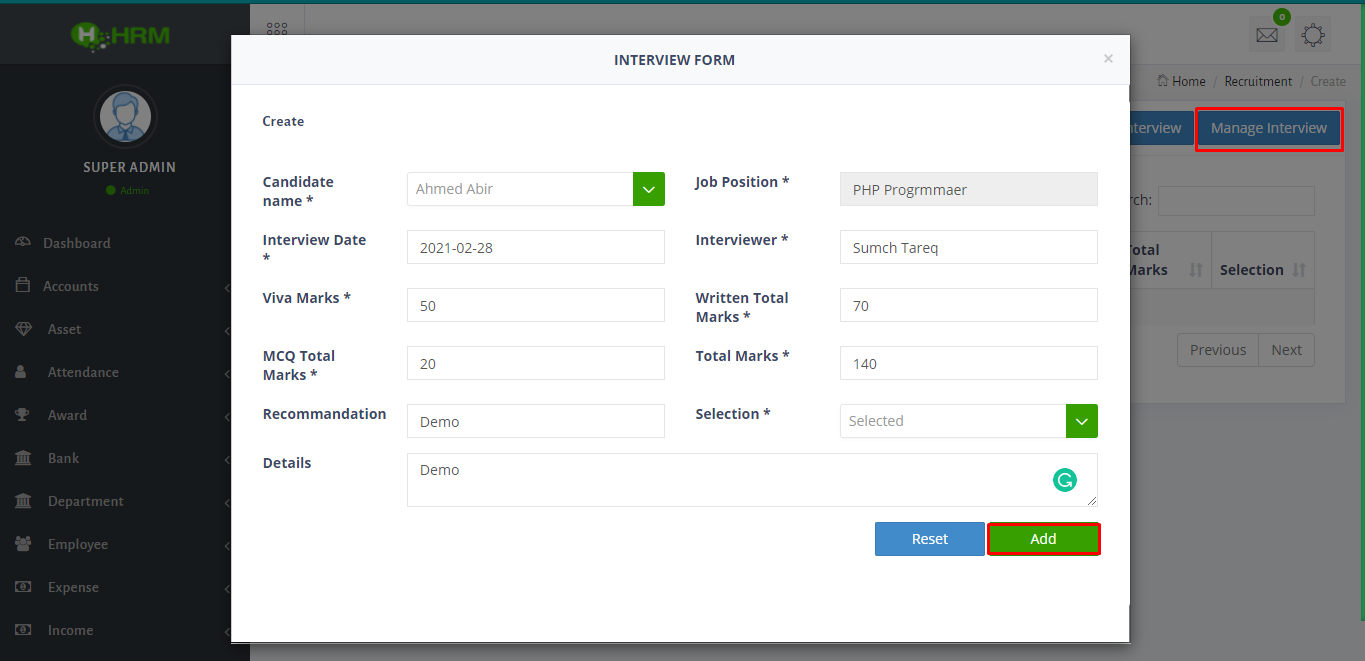1365x661 pixels.
Task: Open the Attendance sidebar menu
Action: 83,372
